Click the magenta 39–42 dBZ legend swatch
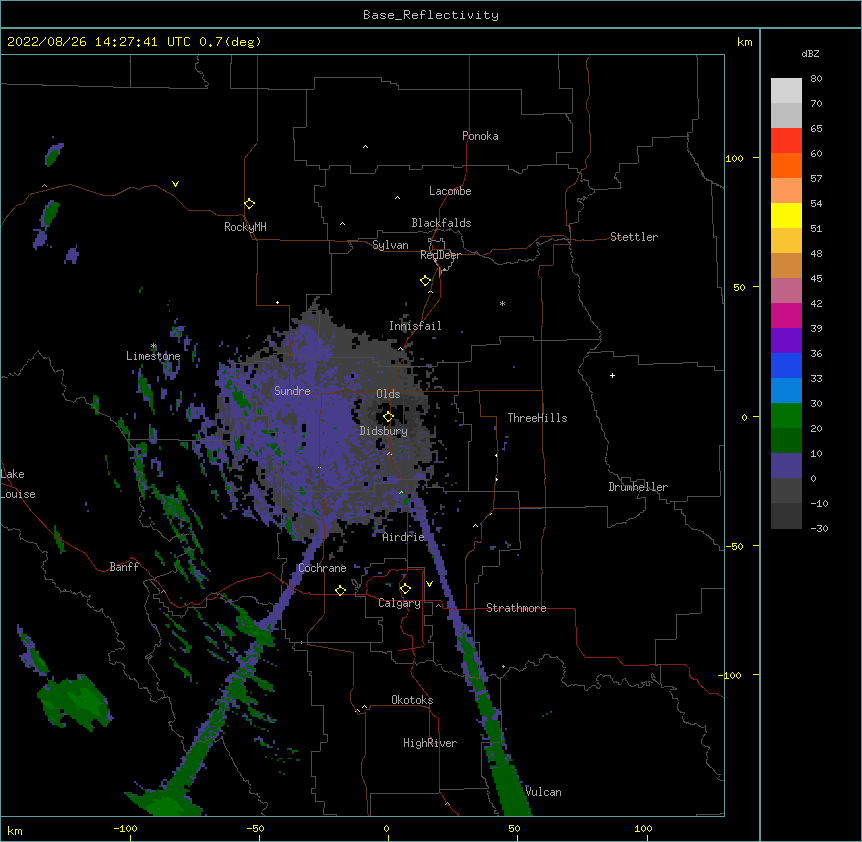The image size is (862, 842). pyautogui.click(x=786, y=315)
